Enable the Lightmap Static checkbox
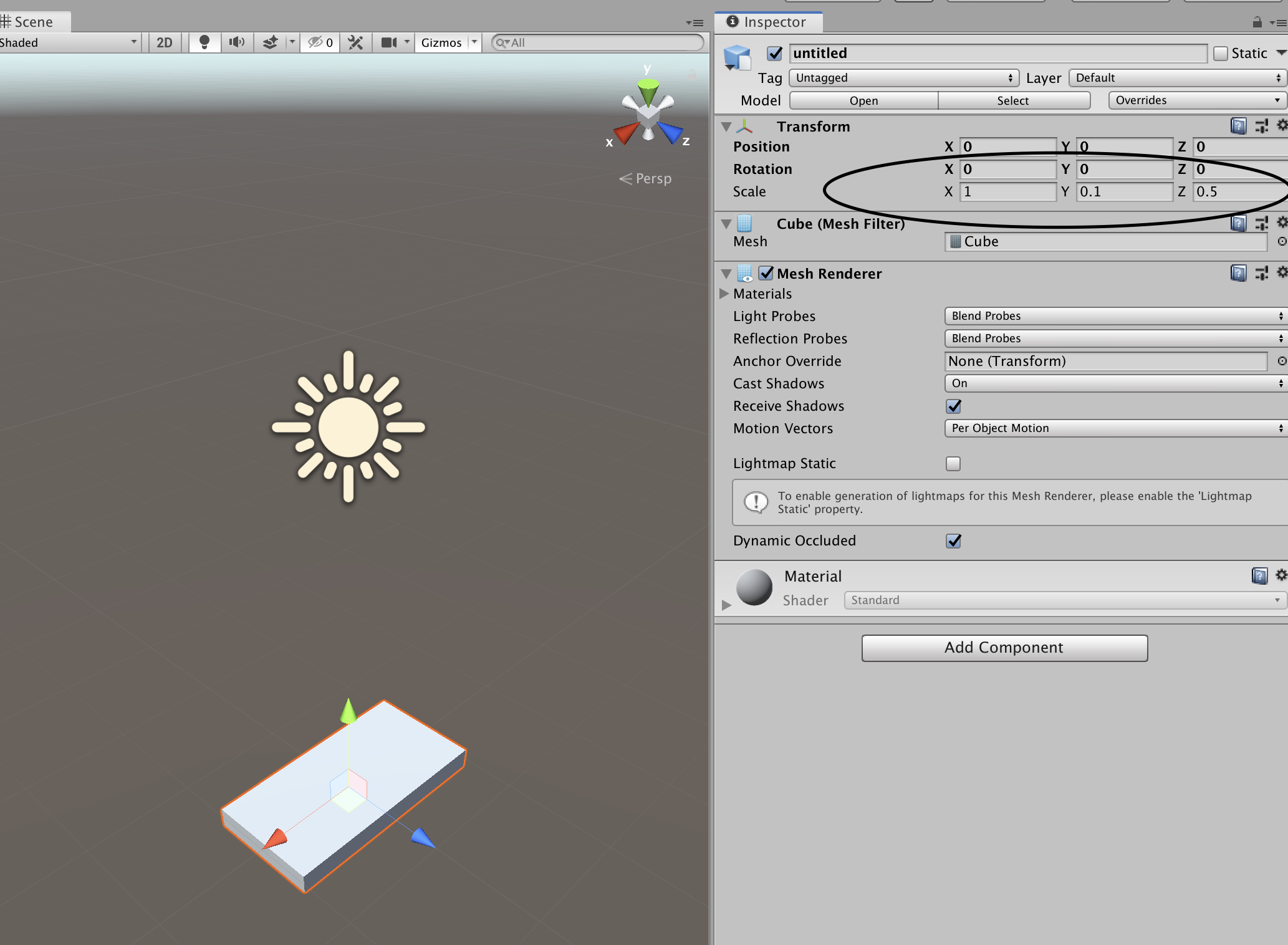Image resolution: width=1288 pixels, height=945 pixels. coord(951,463)
